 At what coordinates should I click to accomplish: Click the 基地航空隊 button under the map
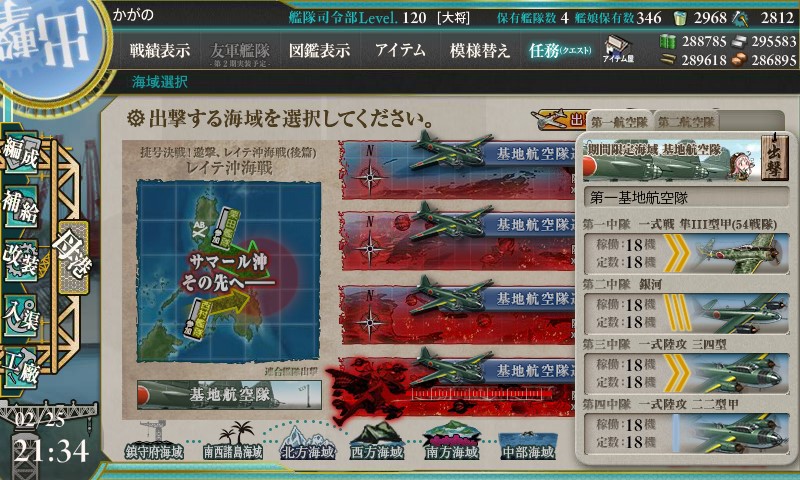pos(229,395)
